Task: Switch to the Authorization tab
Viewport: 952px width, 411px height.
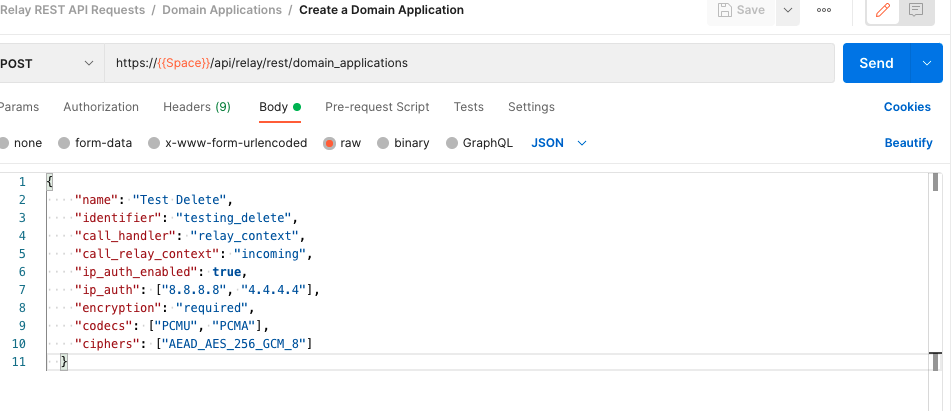Action: pos(101,107)
